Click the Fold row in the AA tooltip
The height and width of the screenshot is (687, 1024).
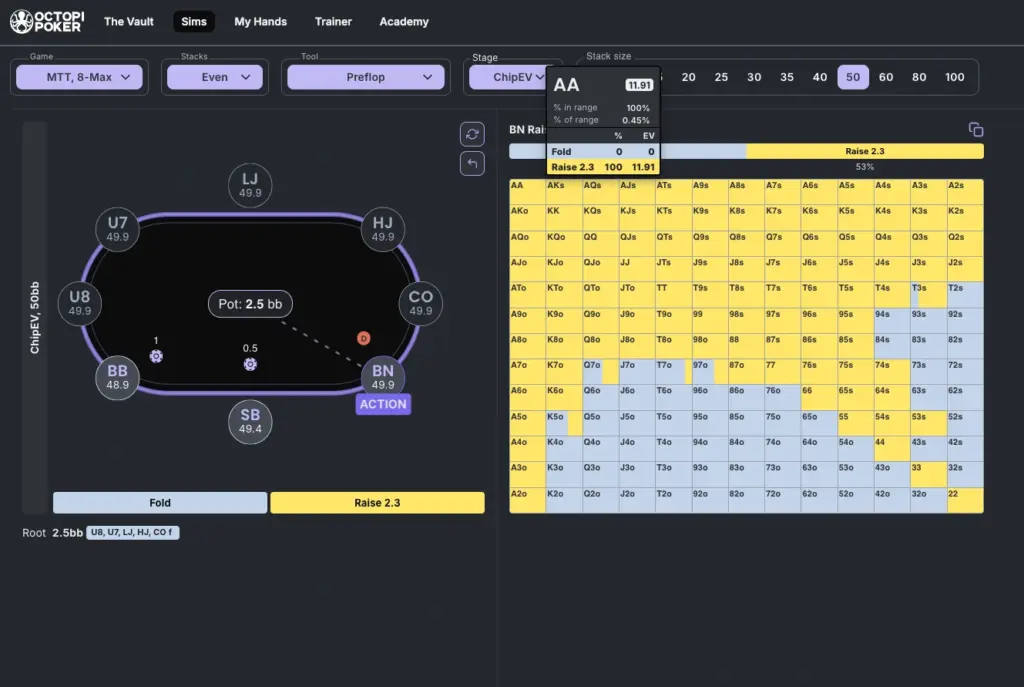tap(603, 152)
